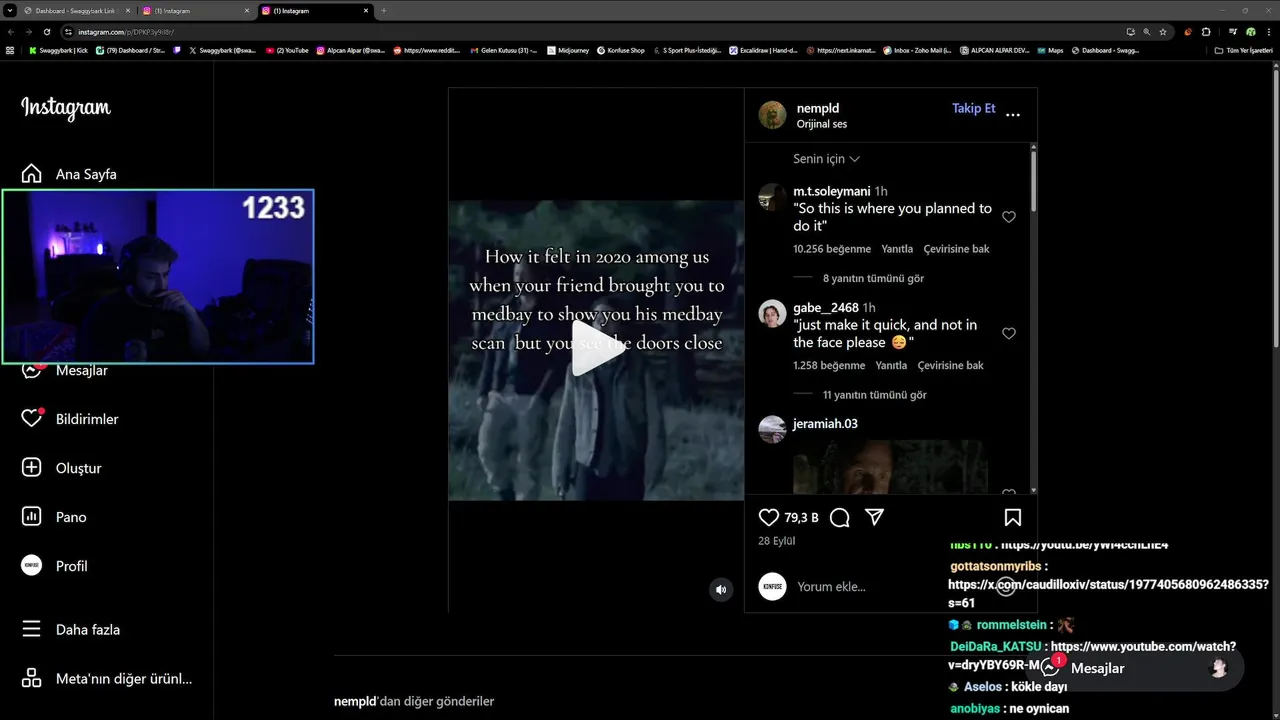Viewport: 1280px width, 720px height.
Task: Toggle video sound mute button
Action: (x=721, y=590)
